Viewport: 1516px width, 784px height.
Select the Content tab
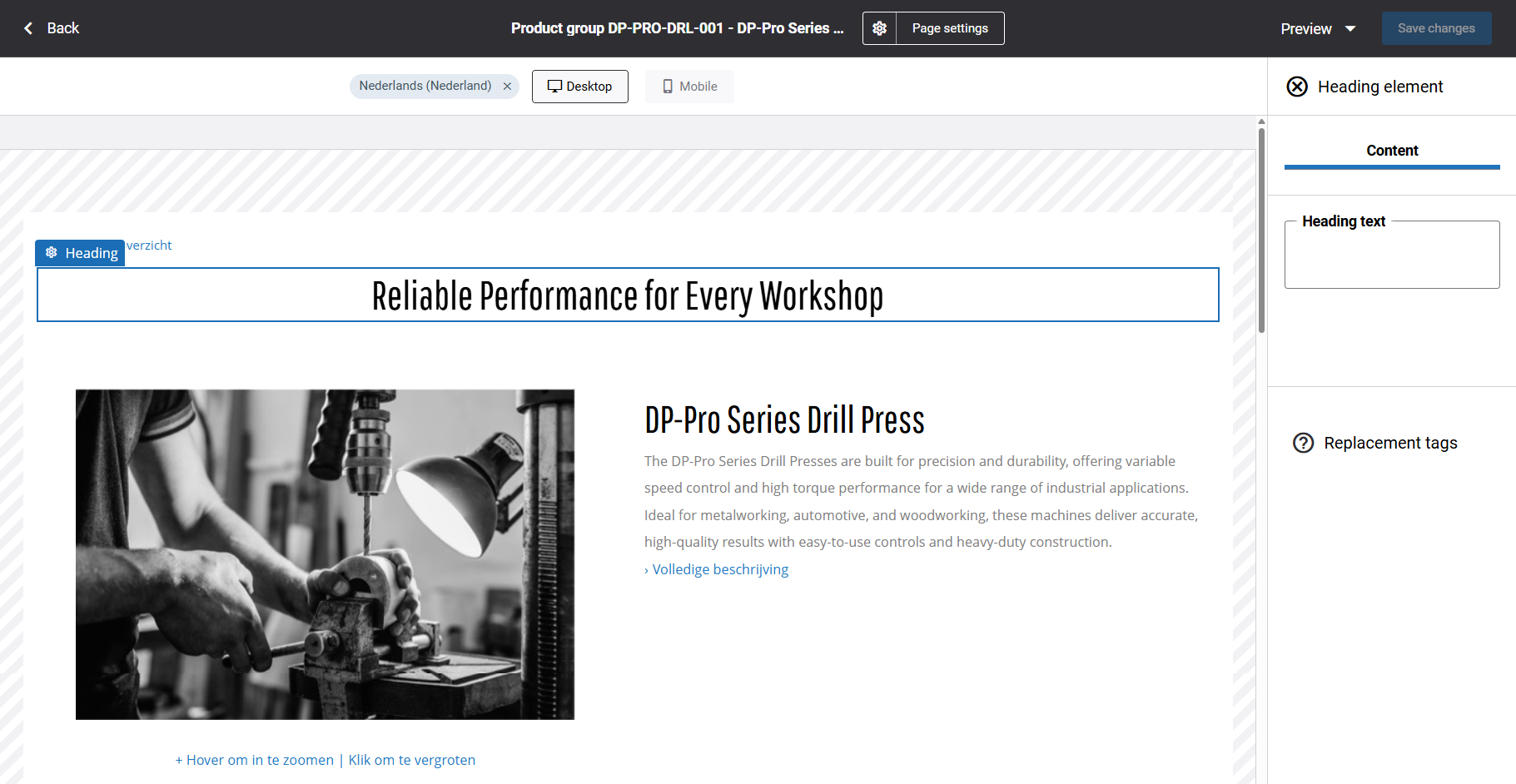point(1391,151)
